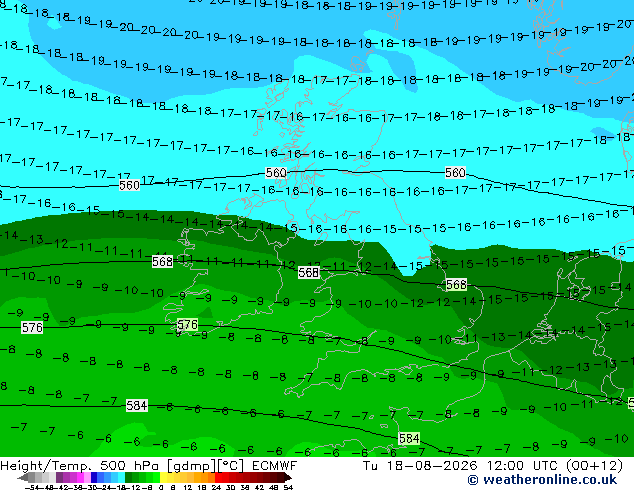634x490 pixels.
Task: Pick the dark blue swatch in the legend
Action: coord(94,477)
